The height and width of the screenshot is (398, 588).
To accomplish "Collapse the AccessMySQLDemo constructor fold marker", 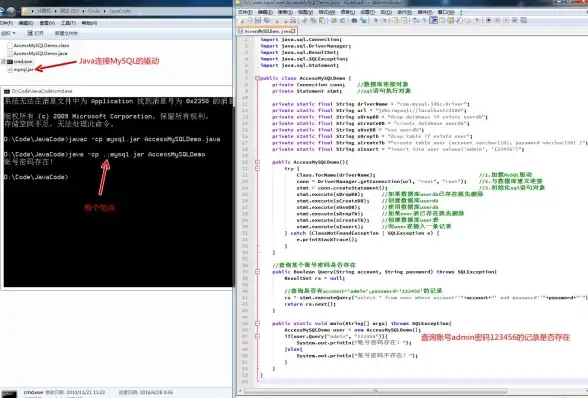I will tap(257, 162).
